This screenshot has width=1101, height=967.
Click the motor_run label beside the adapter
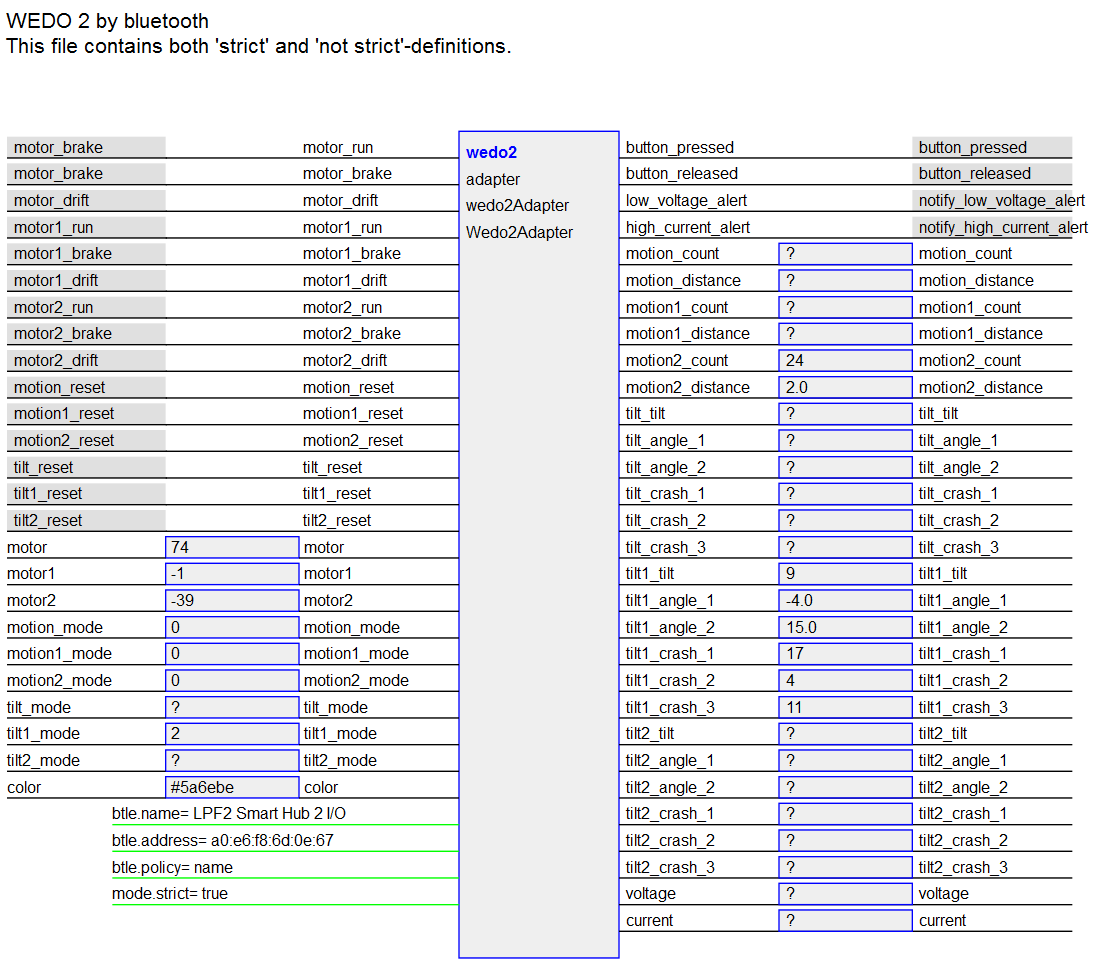click(x=338, y=147)
